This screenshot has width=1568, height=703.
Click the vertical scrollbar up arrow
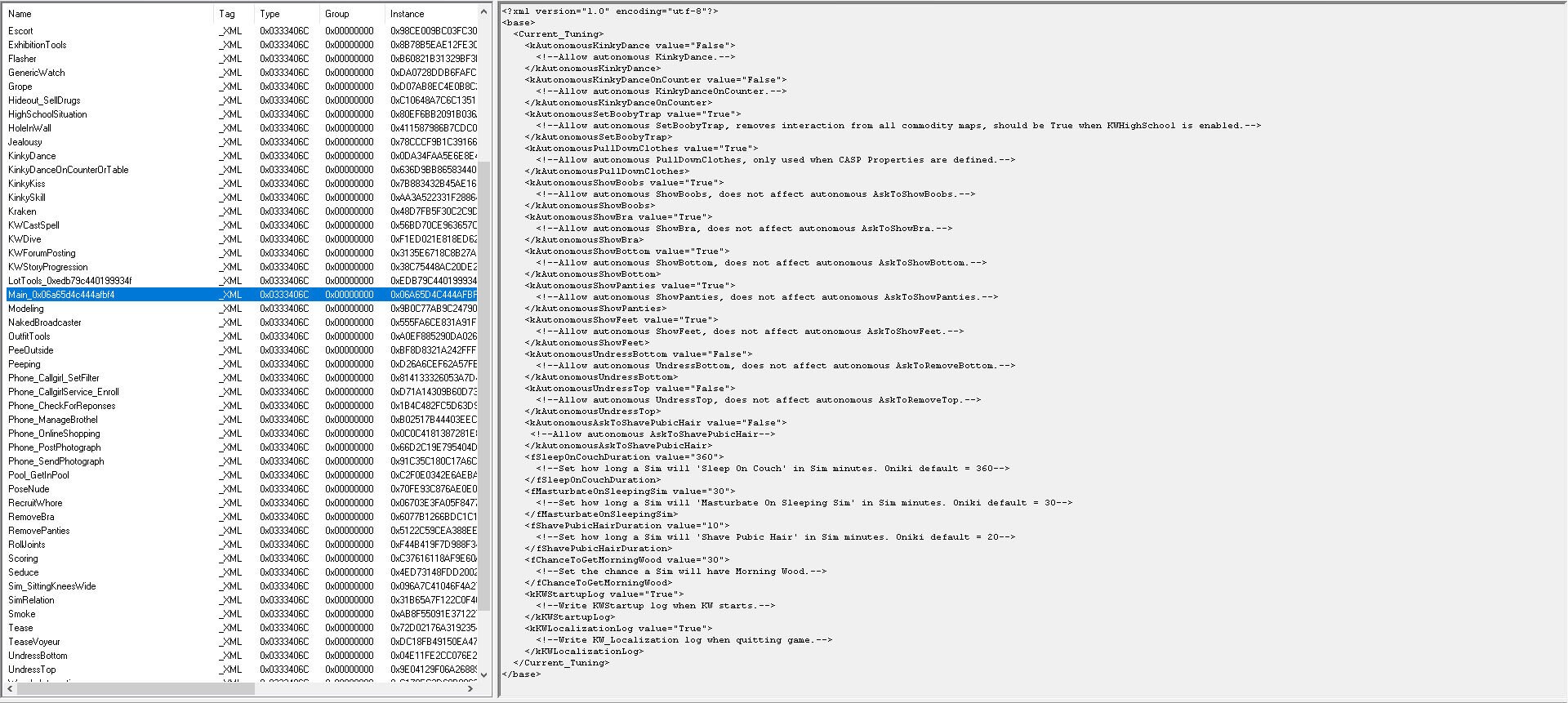[x=483, y=11]
